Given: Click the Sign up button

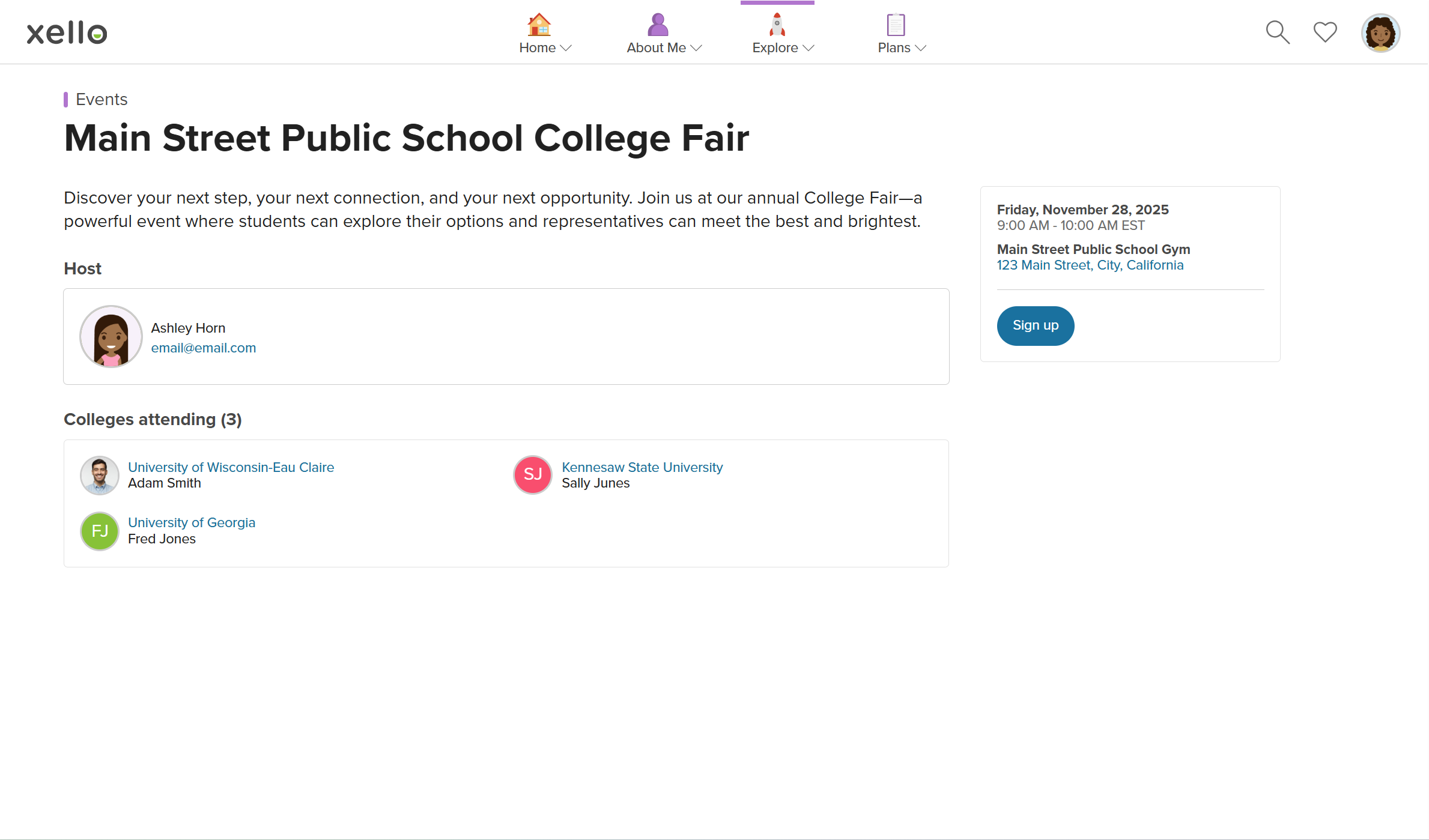Looking at the screenshot, I should tap(1035, 325).
